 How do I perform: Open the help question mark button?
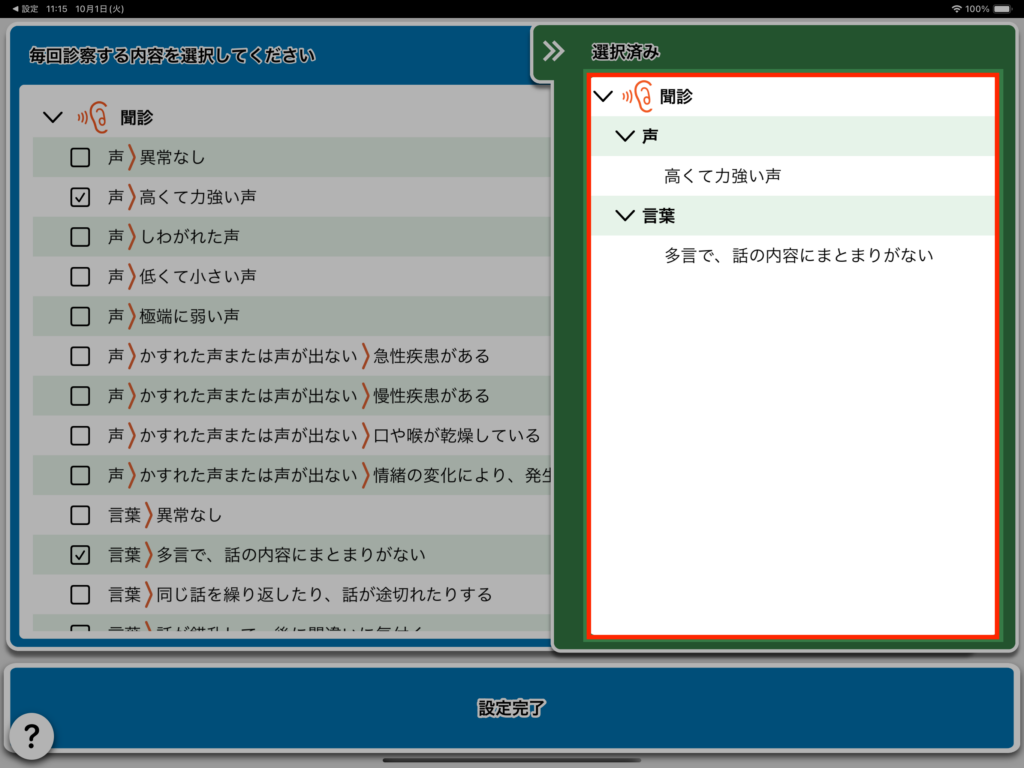[x=31, y=737]
